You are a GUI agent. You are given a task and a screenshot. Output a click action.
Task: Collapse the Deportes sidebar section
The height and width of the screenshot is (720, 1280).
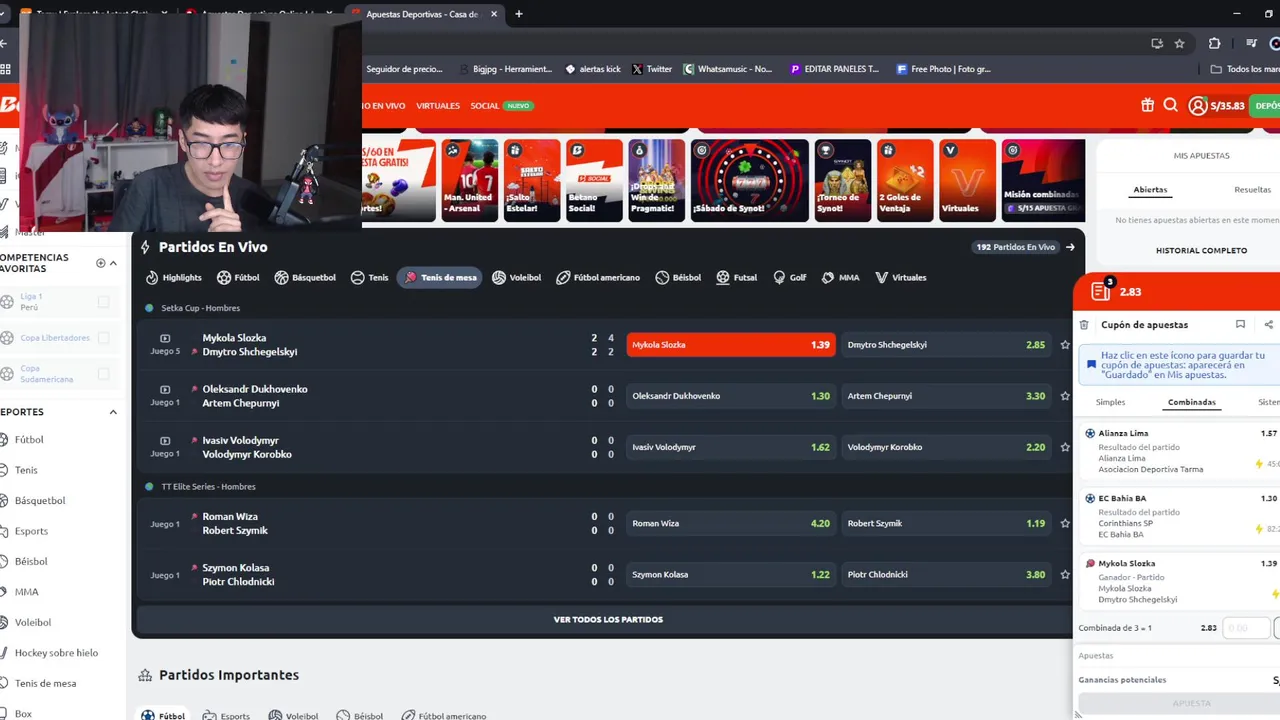[113, 412]
